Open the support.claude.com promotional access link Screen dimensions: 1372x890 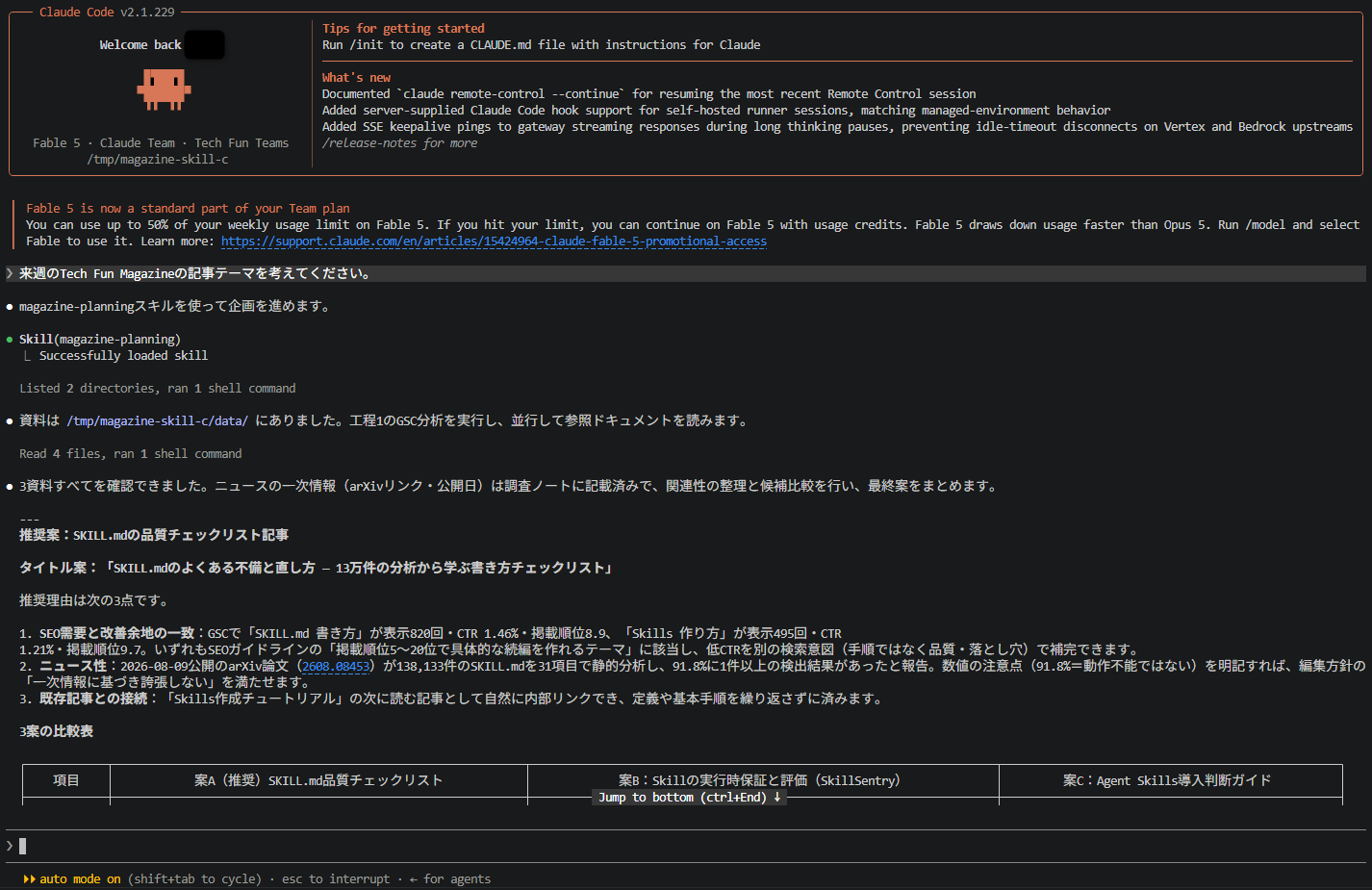click(494, 242)
